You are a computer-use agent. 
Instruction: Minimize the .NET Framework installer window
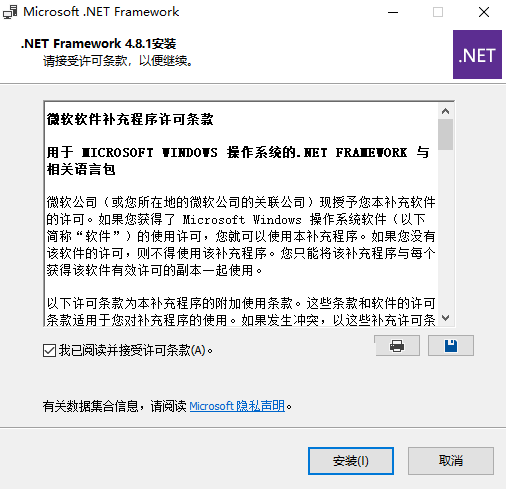pos(393,12)
